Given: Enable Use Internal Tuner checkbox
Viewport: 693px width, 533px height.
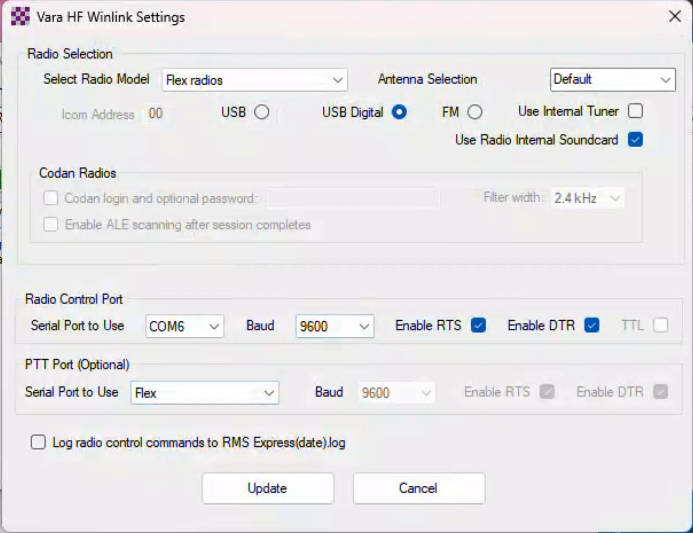Looking at the screenshot, I should click(x=635, y=111).
